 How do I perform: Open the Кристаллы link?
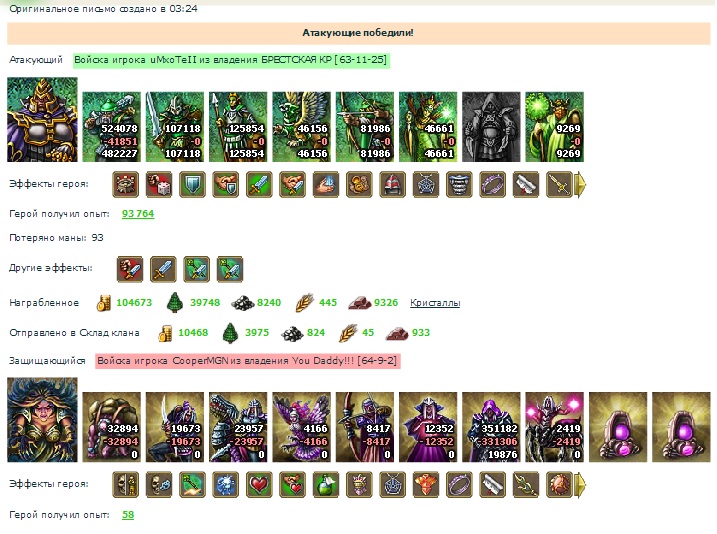pyautogui.click(x=435, y=303)
